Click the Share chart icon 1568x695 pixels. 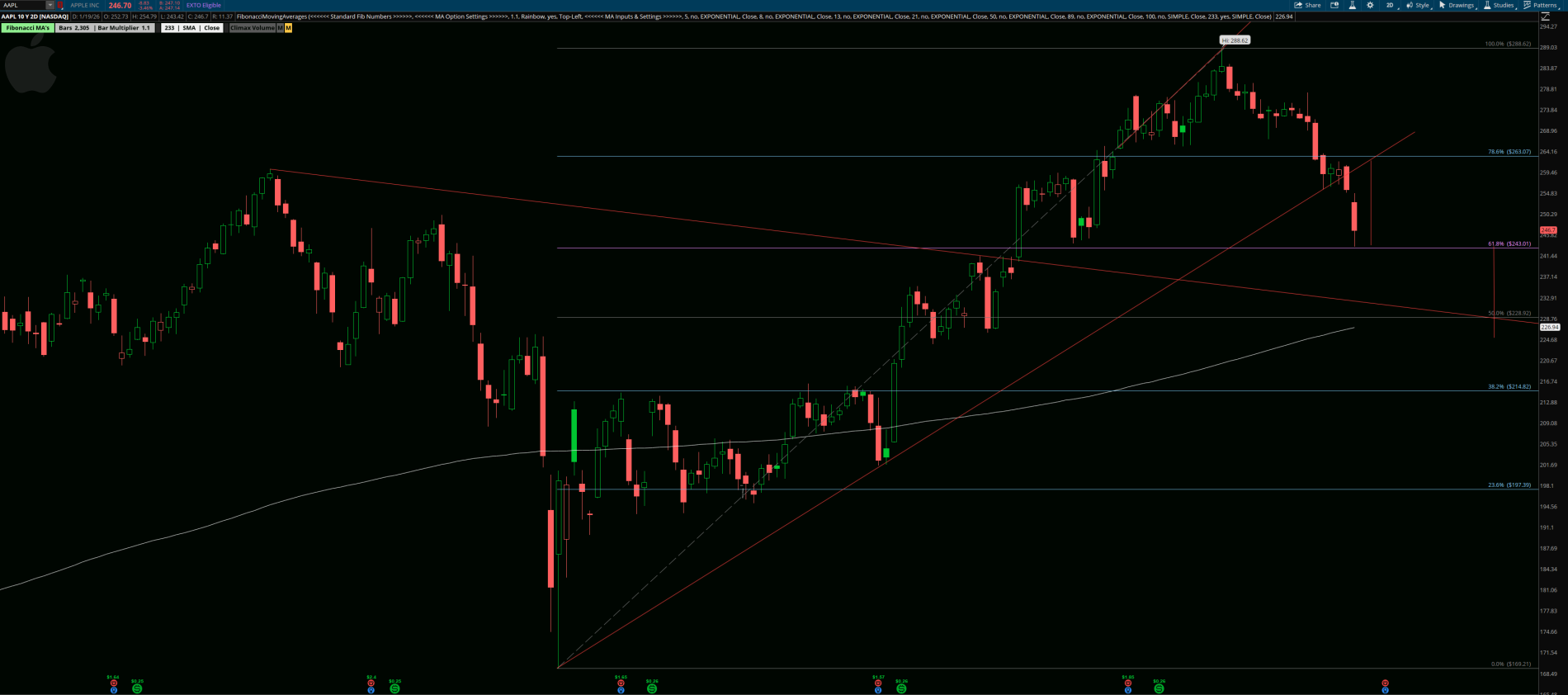click(x=1307, y=5)
